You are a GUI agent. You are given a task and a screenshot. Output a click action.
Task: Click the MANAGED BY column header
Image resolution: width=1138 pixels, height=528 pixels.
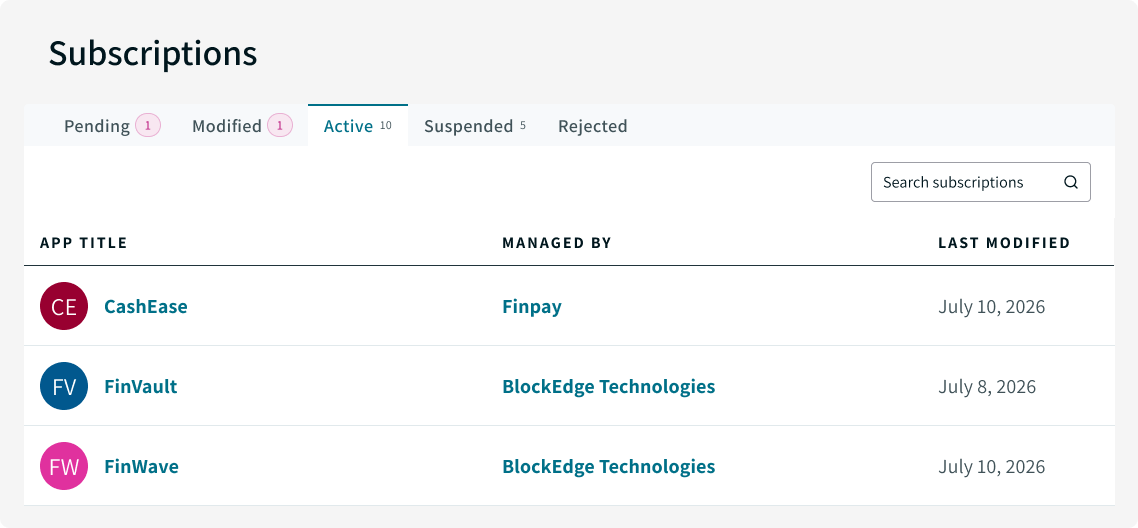pyautogui.click(x=557, y=243)
